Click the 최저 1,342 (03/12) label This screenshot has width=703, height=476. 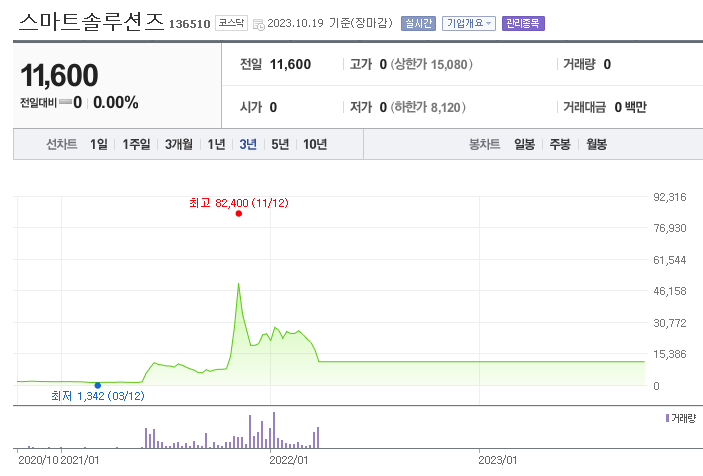click(98, 396)
